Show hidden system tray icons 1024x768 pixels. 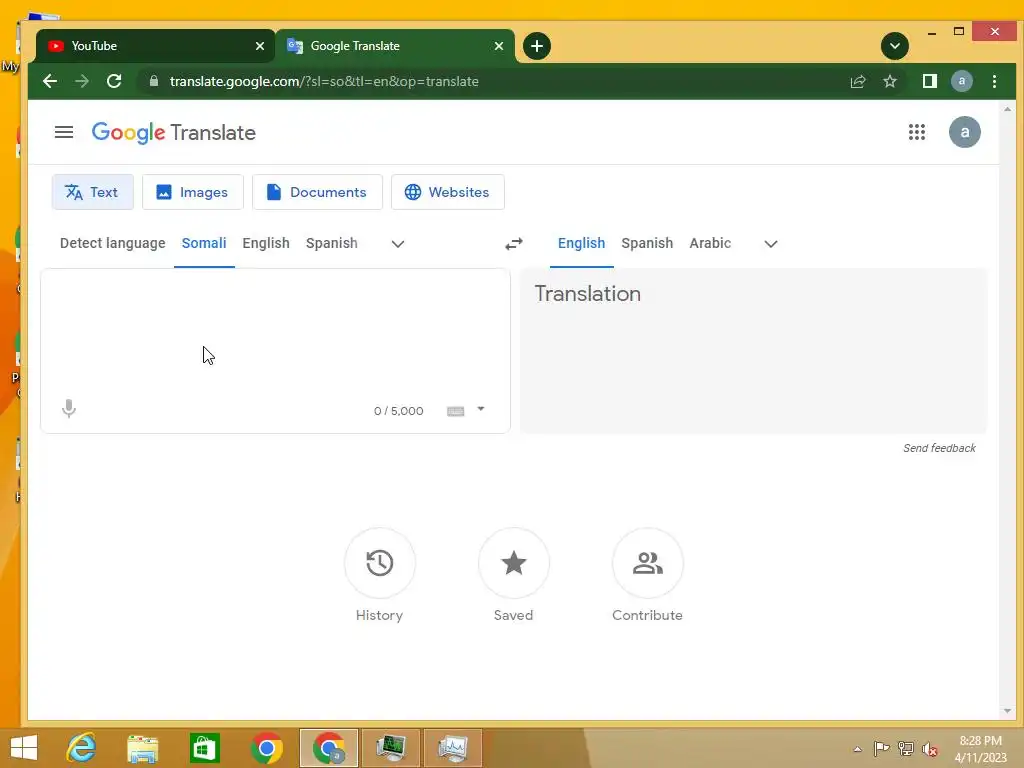(x=857, y=749)
